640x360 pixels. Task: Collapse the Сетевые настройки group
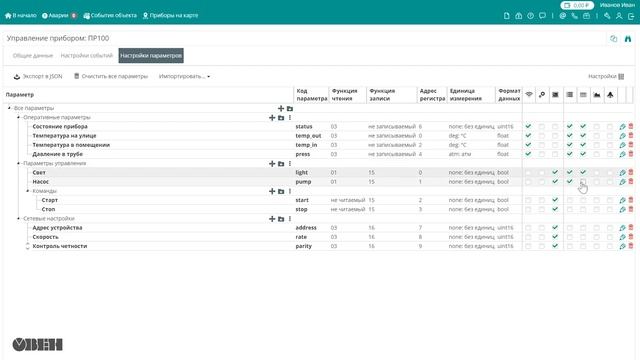(x=18, y=218)
